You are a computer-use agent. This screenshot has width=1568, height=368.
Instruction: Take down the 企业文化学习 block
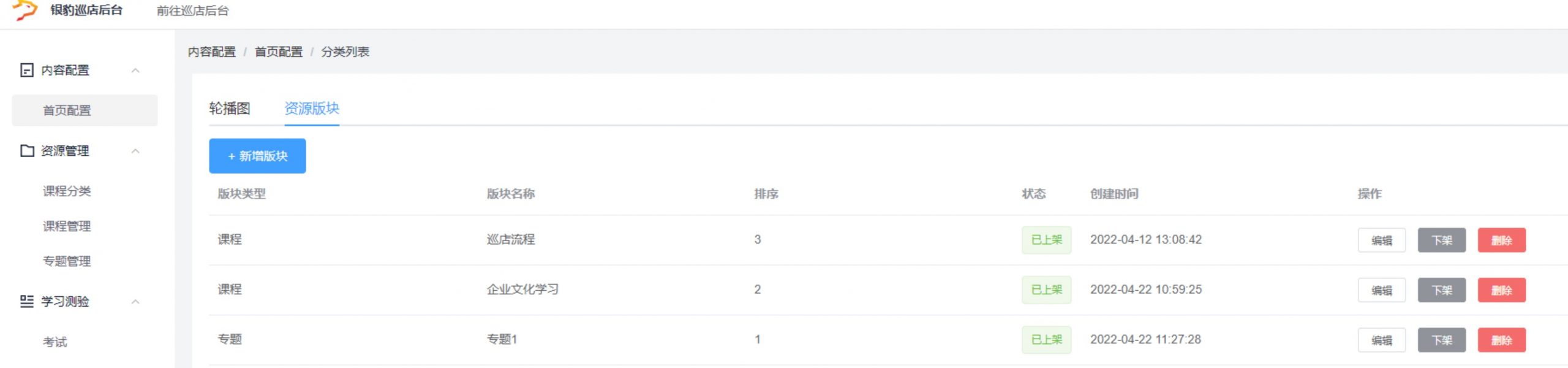(x=1441, y=290)
